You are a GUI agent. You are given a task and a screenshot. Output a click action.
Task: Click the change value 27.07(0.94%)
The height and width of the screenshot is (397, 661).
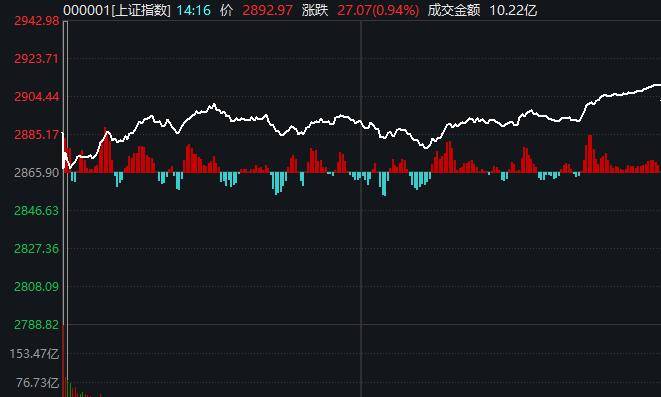coord(378,10)
